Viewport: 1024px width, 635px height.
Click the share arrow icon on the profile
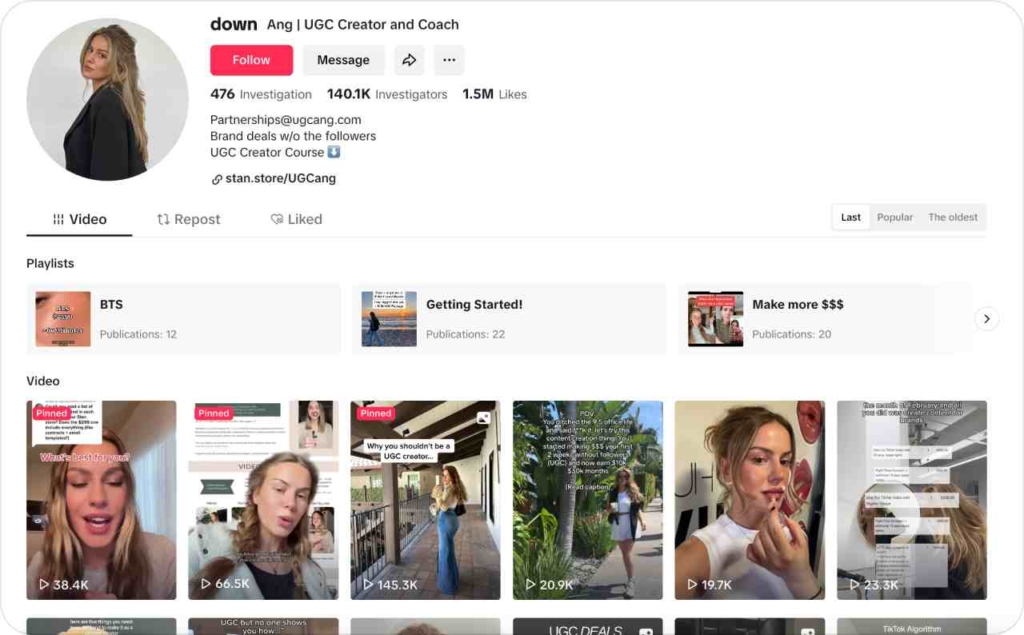click(409, 60)
